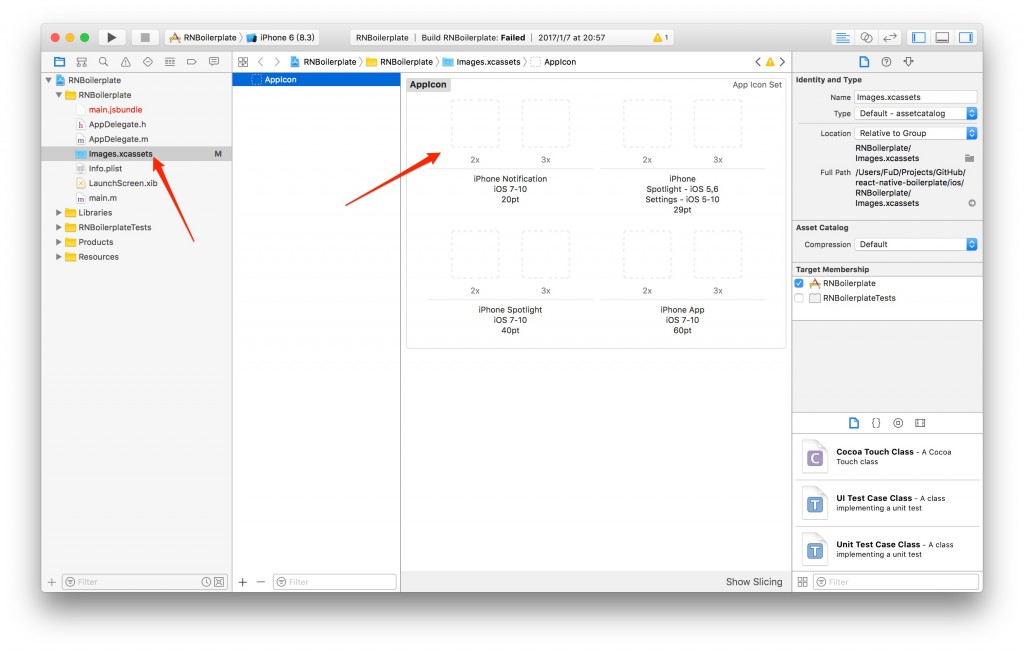Switch to the Version editor
The image size is (1024, 651).
click(889, 37)
